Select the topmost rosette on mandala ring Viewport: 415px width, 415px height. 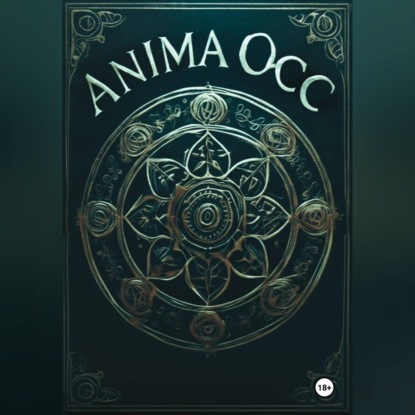coord(206,107)
